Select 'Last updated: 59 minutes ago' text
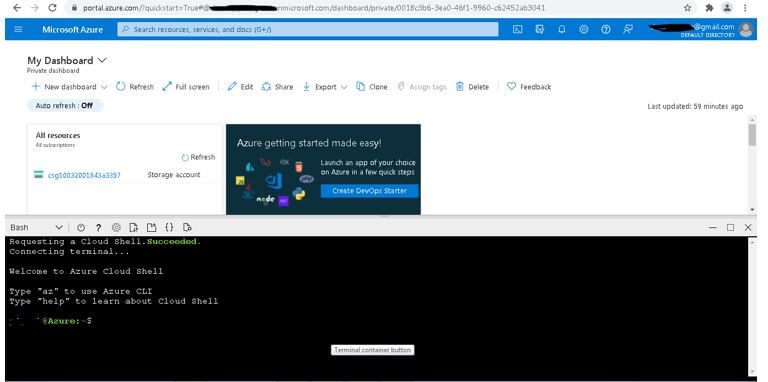 click(695, 106)
